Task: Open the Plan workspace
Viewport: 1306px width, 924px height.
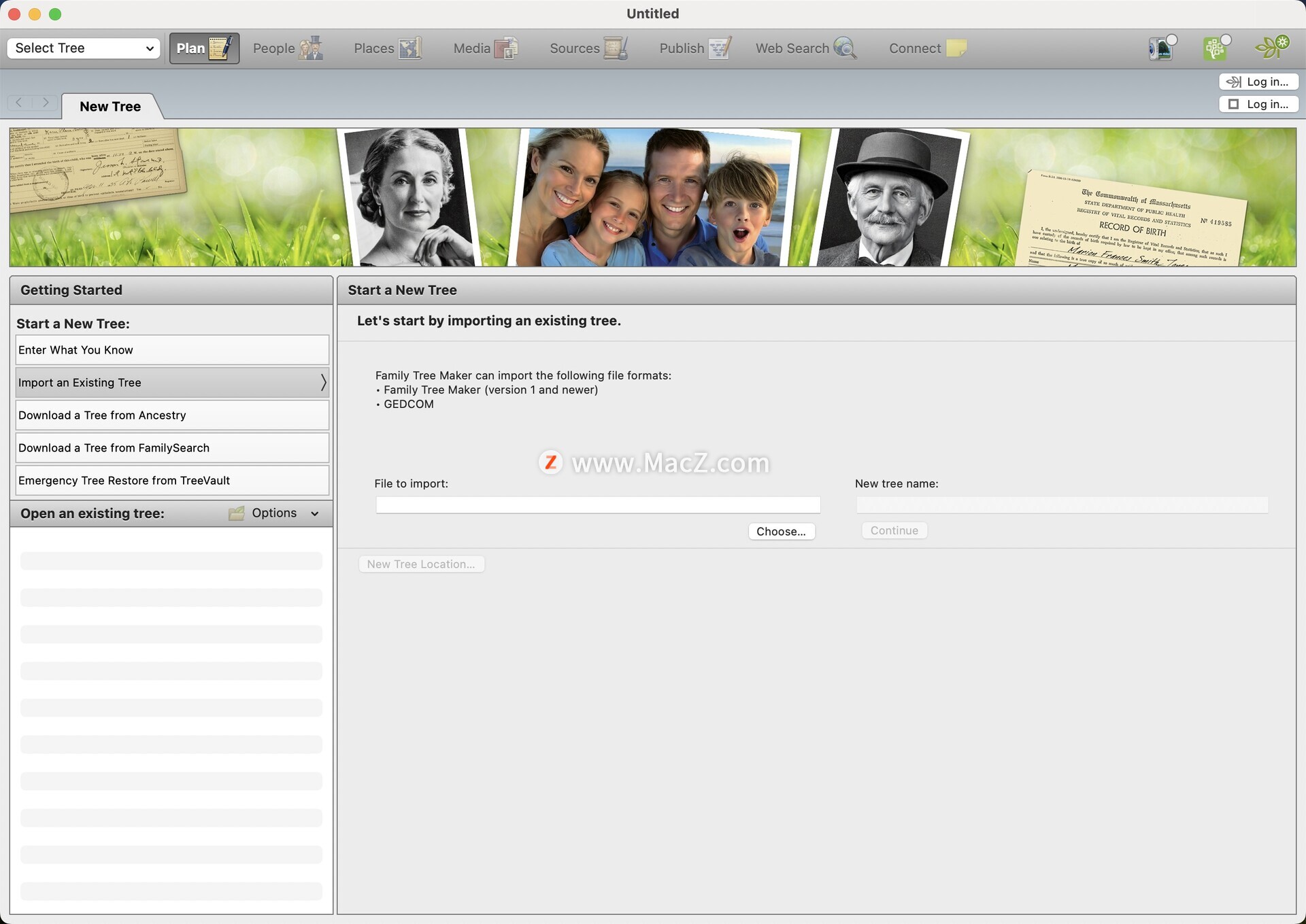Action: point(204,48)
